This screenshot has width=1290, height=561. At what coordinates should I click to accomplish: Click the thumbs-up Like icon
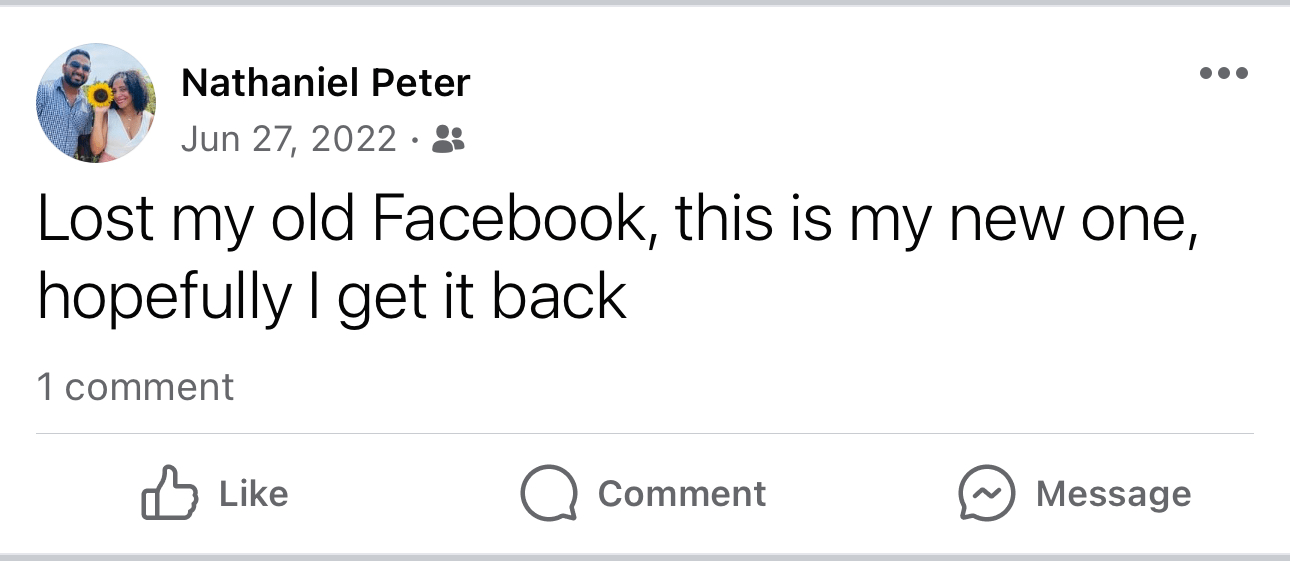pos(165,493)
